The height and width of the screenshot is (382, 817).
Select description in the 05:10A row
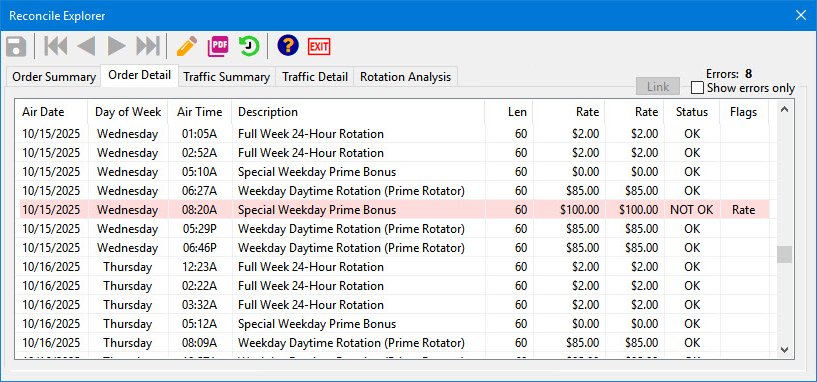click(358, 172)
